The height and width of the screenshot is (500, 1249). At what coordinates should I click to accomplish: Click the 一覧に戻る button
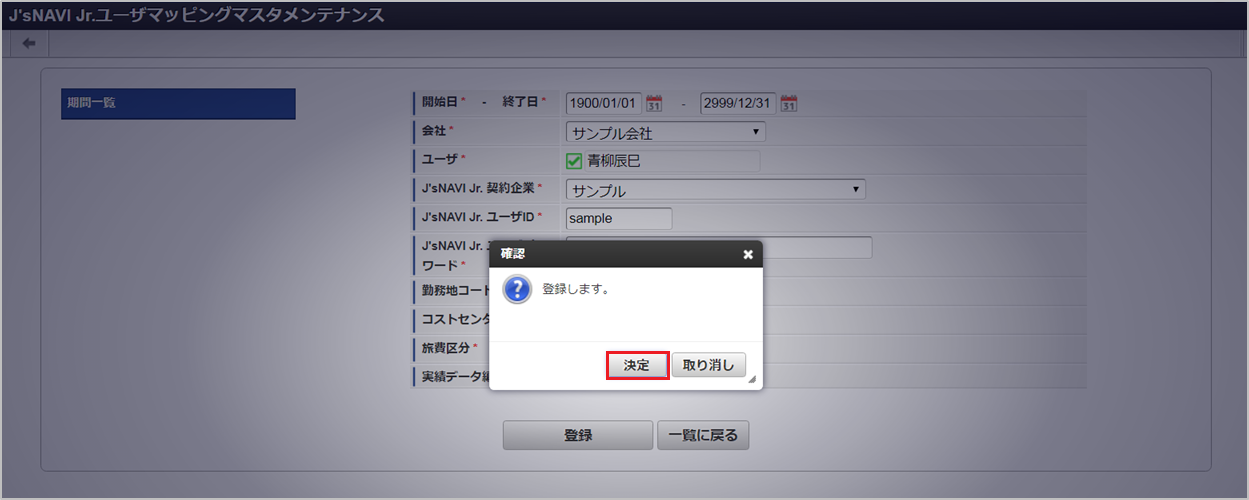click(703, 435)
